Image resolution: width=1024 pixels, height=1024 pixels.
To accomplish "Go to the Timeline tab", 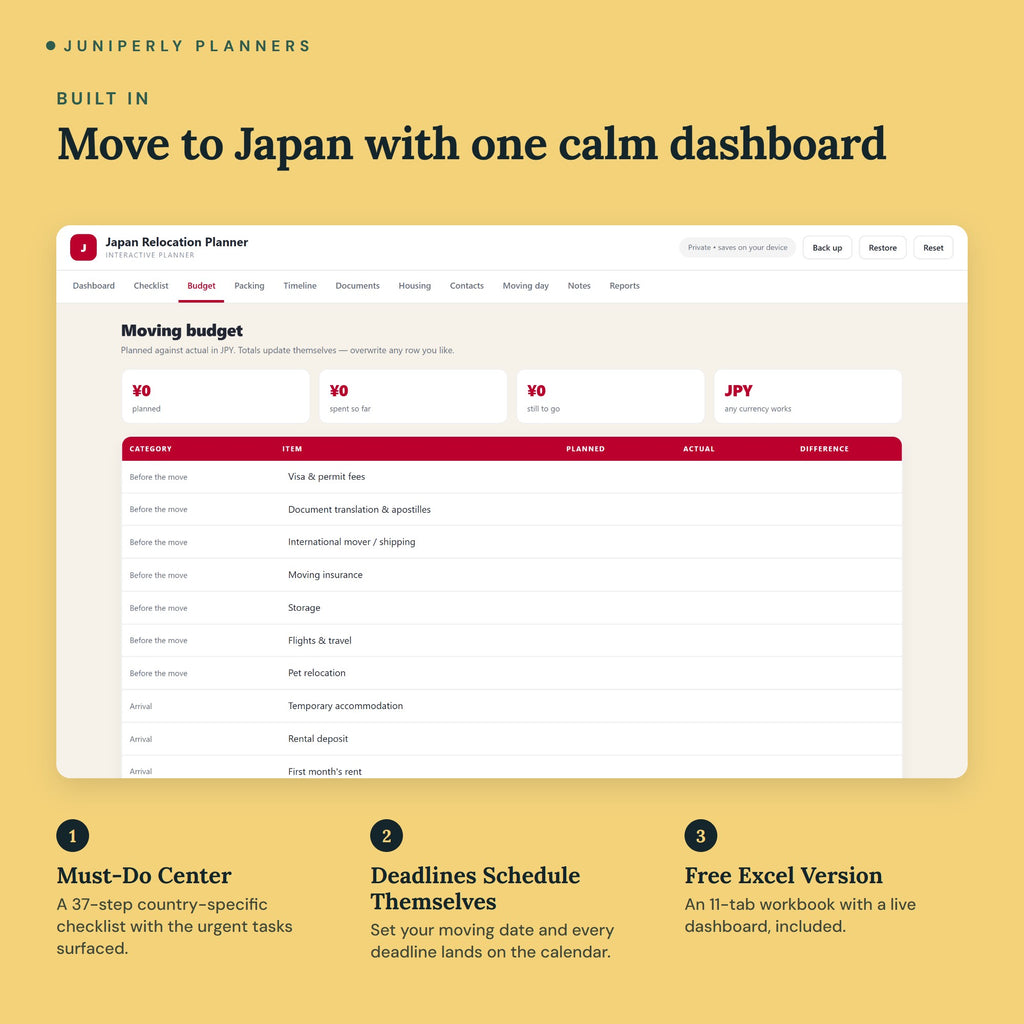I will pyautogui.click(x=300, y=286).
